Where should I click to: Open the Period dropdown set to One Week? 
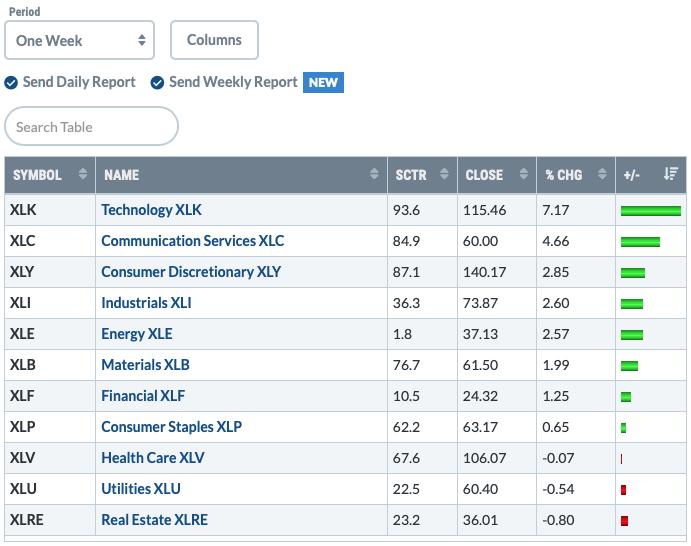79,40
